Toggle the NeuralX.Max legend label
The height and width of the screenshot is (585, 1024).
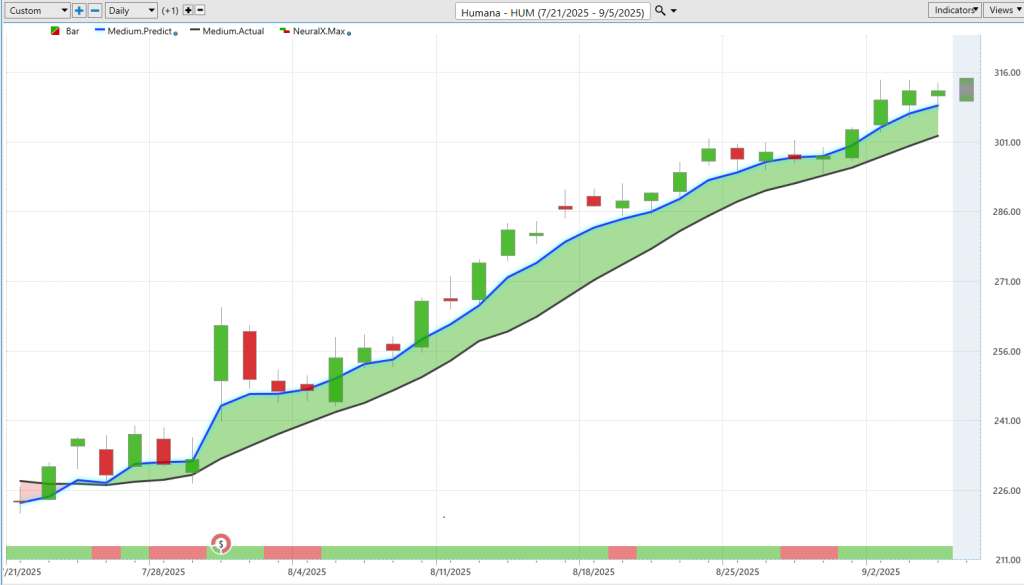coord(318,32)
